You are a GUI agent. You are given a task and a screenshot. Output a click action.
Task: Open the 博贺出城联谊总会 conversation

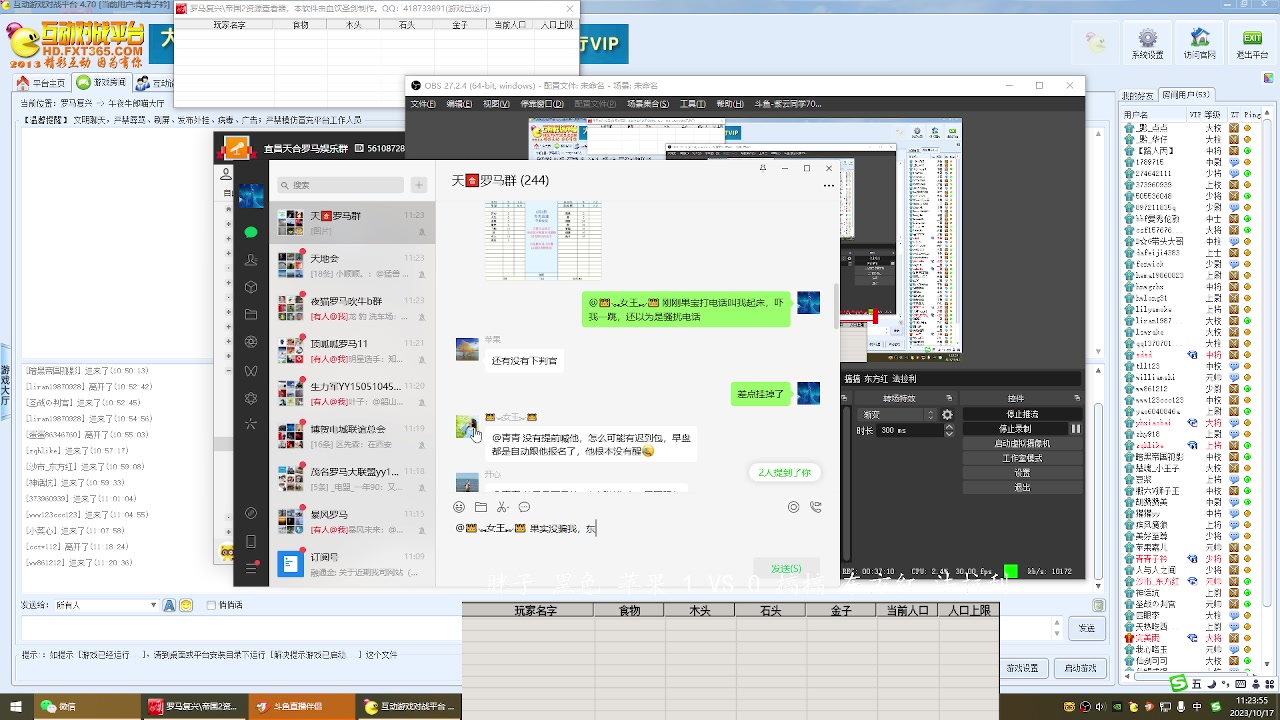point(352,436)
